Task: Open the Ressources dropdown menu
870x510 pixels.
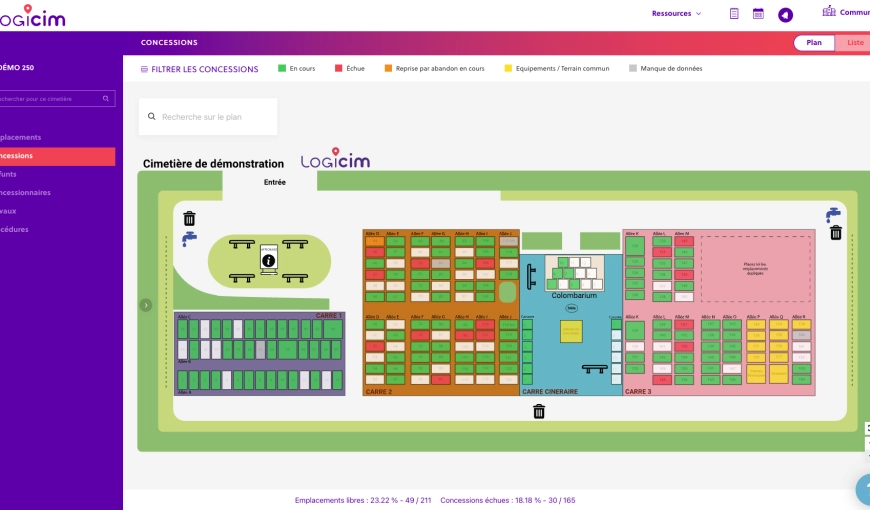Action: coord(676,13)
